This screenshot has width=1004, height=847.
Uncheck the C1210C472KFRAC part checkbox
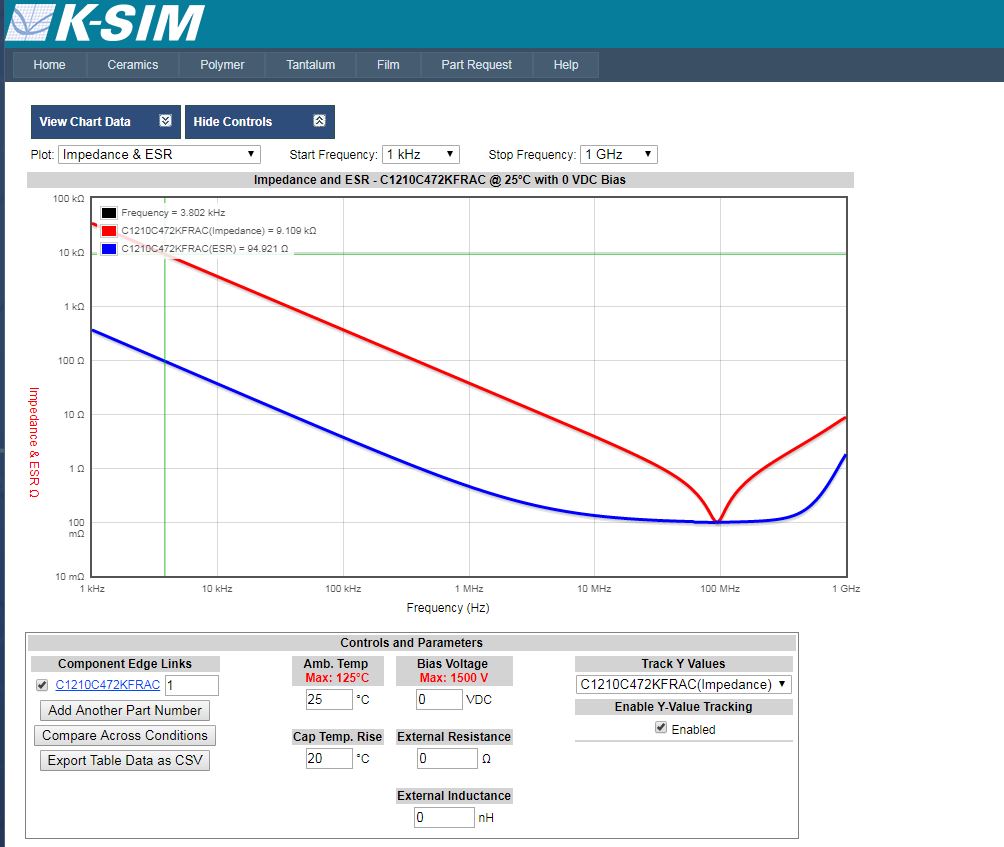42,685
